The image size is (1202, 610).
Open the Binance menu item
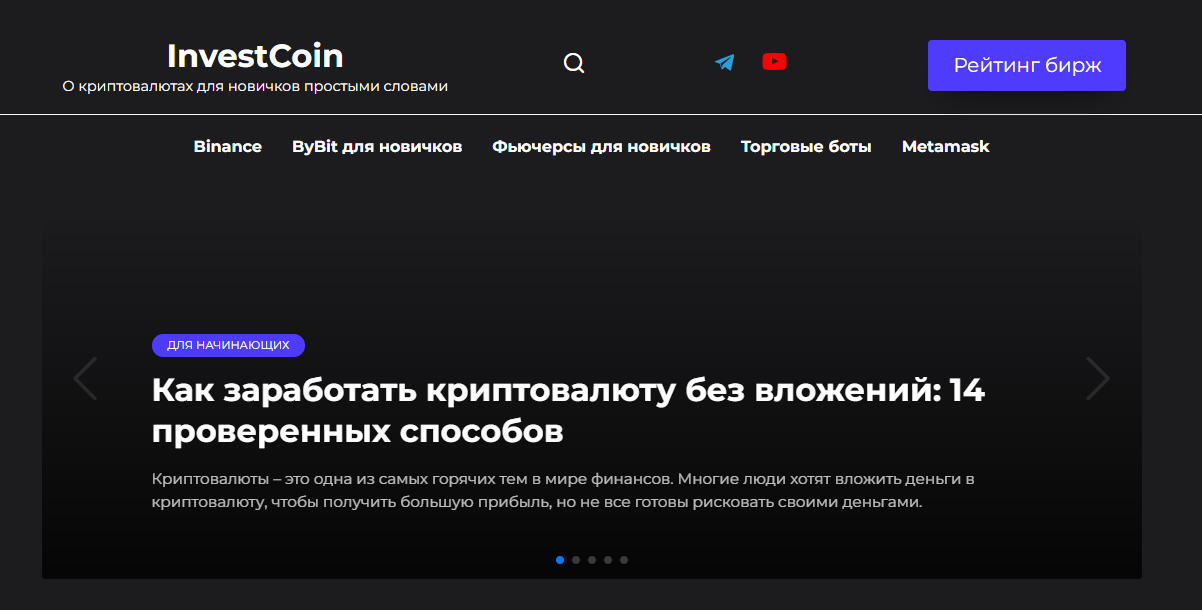228,147
